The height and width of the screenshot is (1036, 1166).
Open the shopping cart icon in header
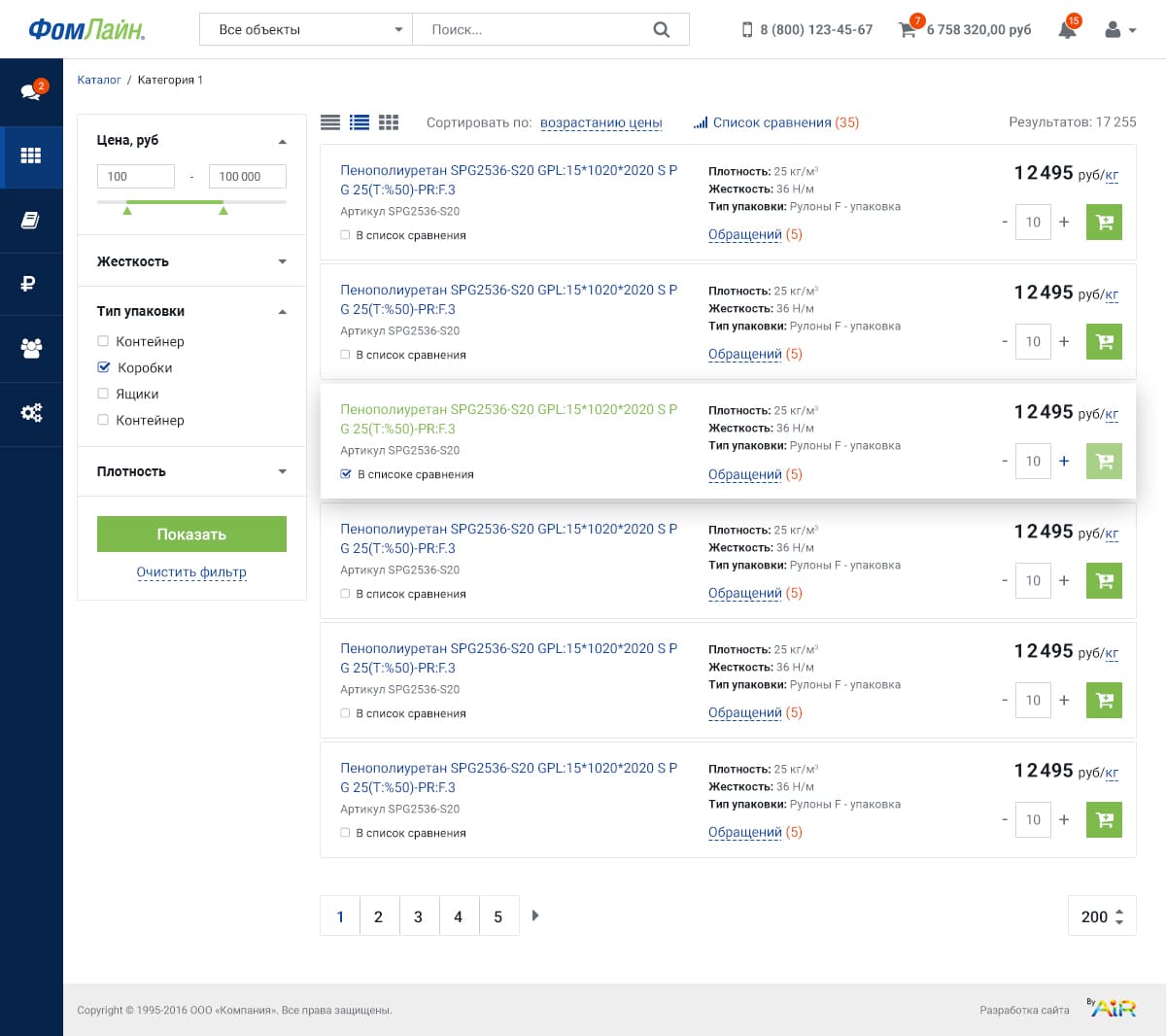pos(908,30)
